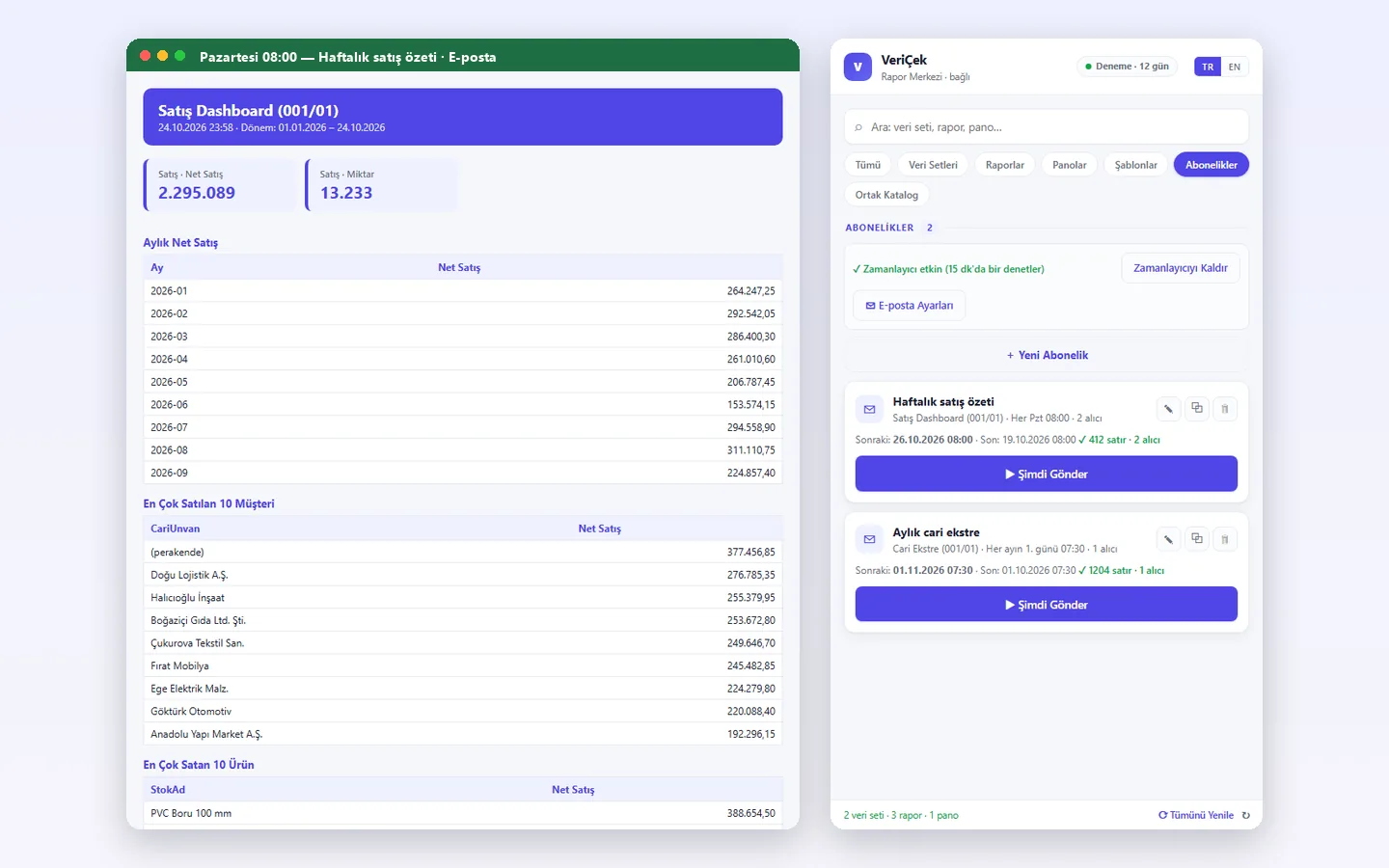Duplicate the Haftalık satış özeti subscription
The width and height of the screenshot is (1389, 868).
click(1197, 409)
